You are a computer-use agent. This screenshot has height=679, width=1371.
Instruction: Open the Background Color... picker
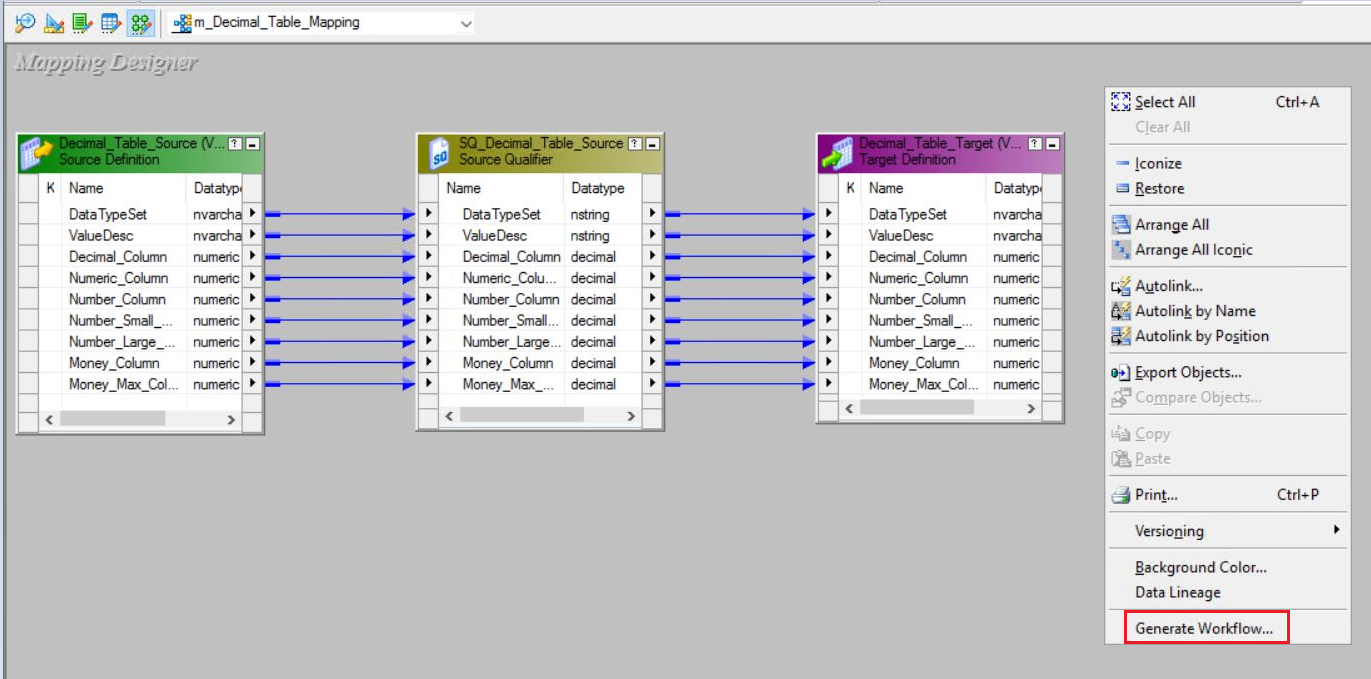1200,567
